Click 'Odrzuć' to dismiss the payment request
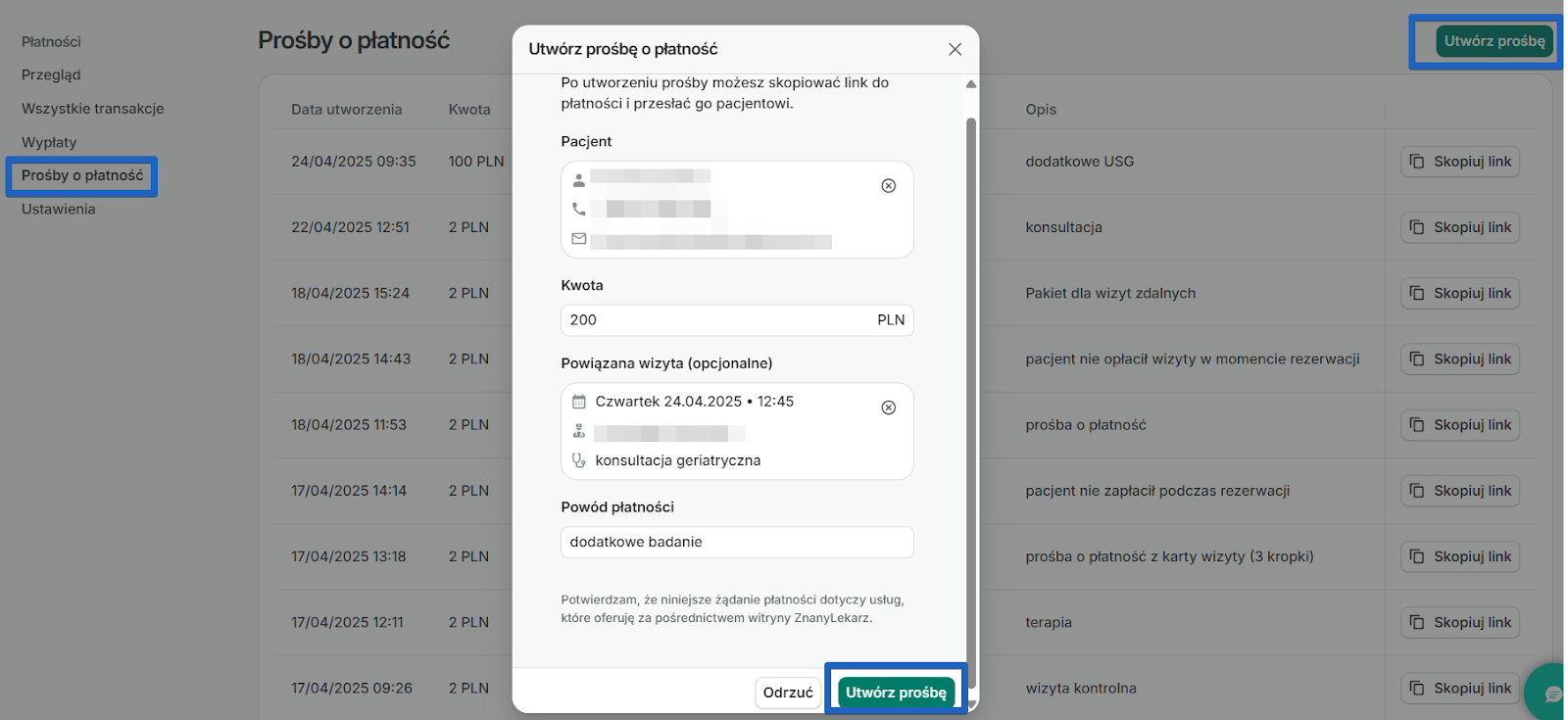Image resolution: width=1568 pixels, height=720 pixels. pos(788,693)
